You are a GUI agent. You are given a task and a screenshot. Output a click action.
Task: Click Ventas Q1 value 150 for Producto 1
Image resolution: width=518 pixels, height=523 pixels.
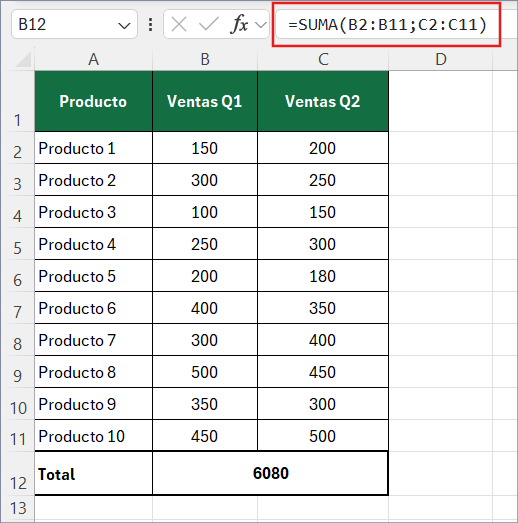point(205,148)
